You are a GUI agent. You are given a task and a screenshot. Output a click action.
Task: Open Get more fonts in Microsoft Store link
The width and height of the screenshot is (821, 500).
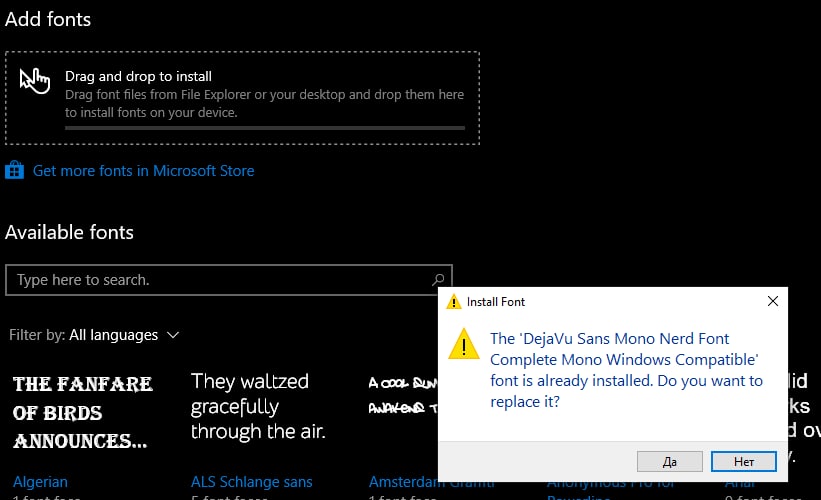click(x=143, y=171)
